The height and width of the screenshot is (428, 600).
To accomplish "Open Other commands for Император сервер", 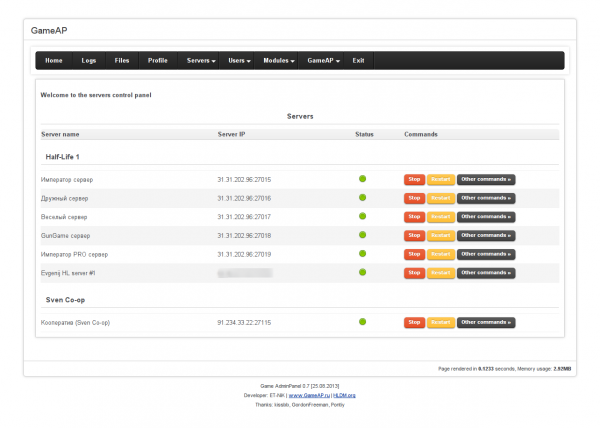I will coord(486,179).
